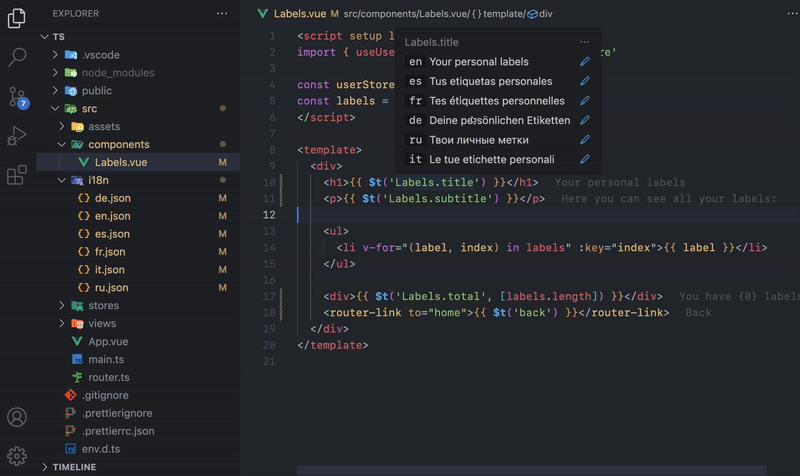The width and height of the screenshot is (800, 476).
Task: Collapse the i18n folder
Action: pos(62,180)
